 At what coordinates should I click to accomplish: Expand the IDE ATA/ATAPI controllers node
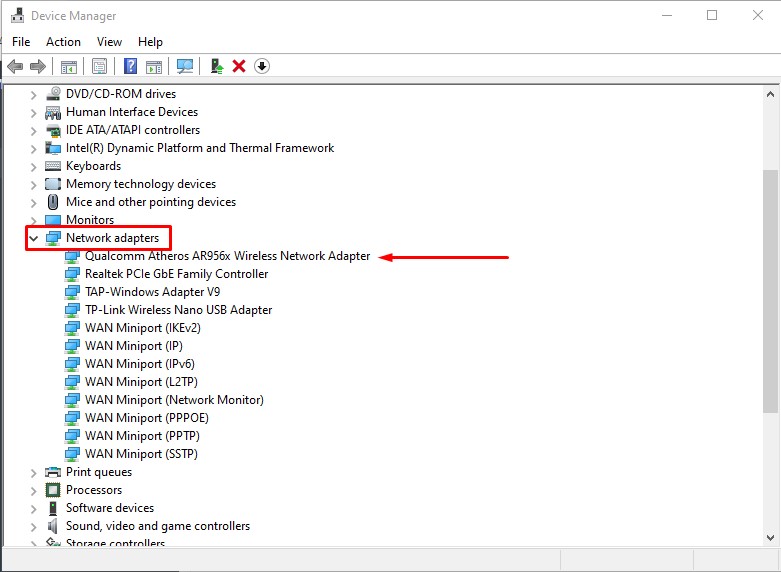(33, 131)
